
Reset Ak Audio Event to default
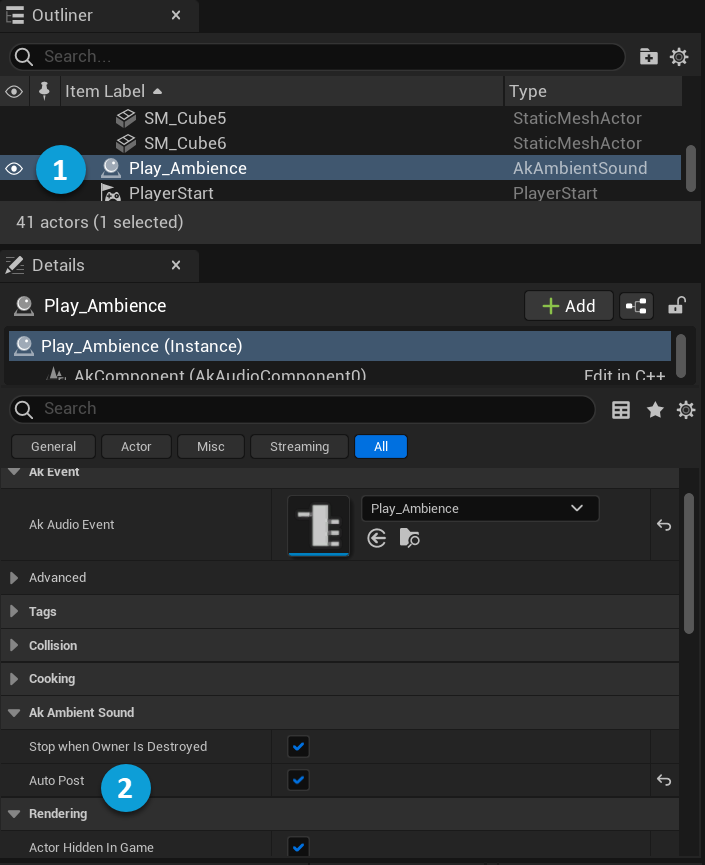point(664,525)
